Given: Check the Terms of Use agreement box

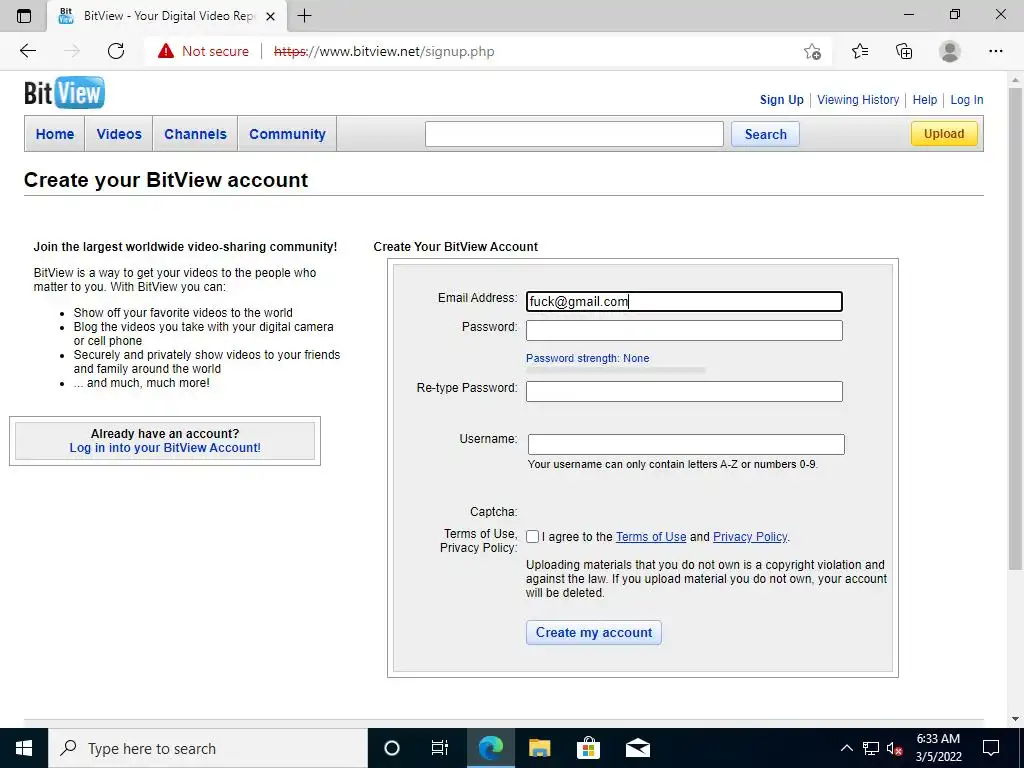Looking at the screenshot, I should 532,537.
